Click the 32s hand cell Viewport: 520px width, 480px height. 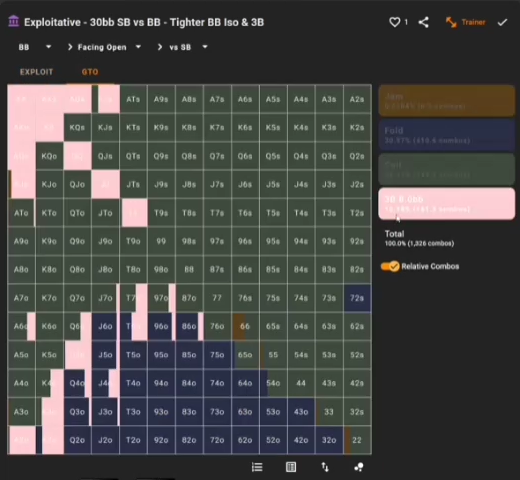point(357,412)
